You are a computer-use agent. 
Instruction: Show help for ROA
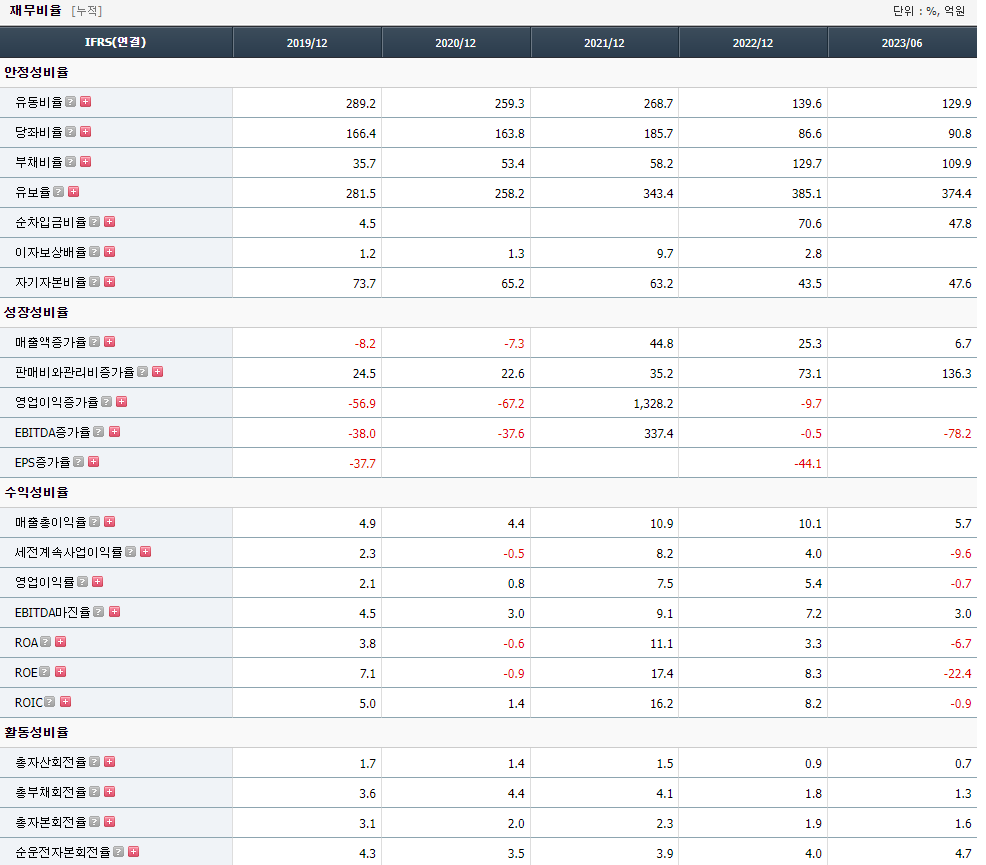tap(45, 642)
